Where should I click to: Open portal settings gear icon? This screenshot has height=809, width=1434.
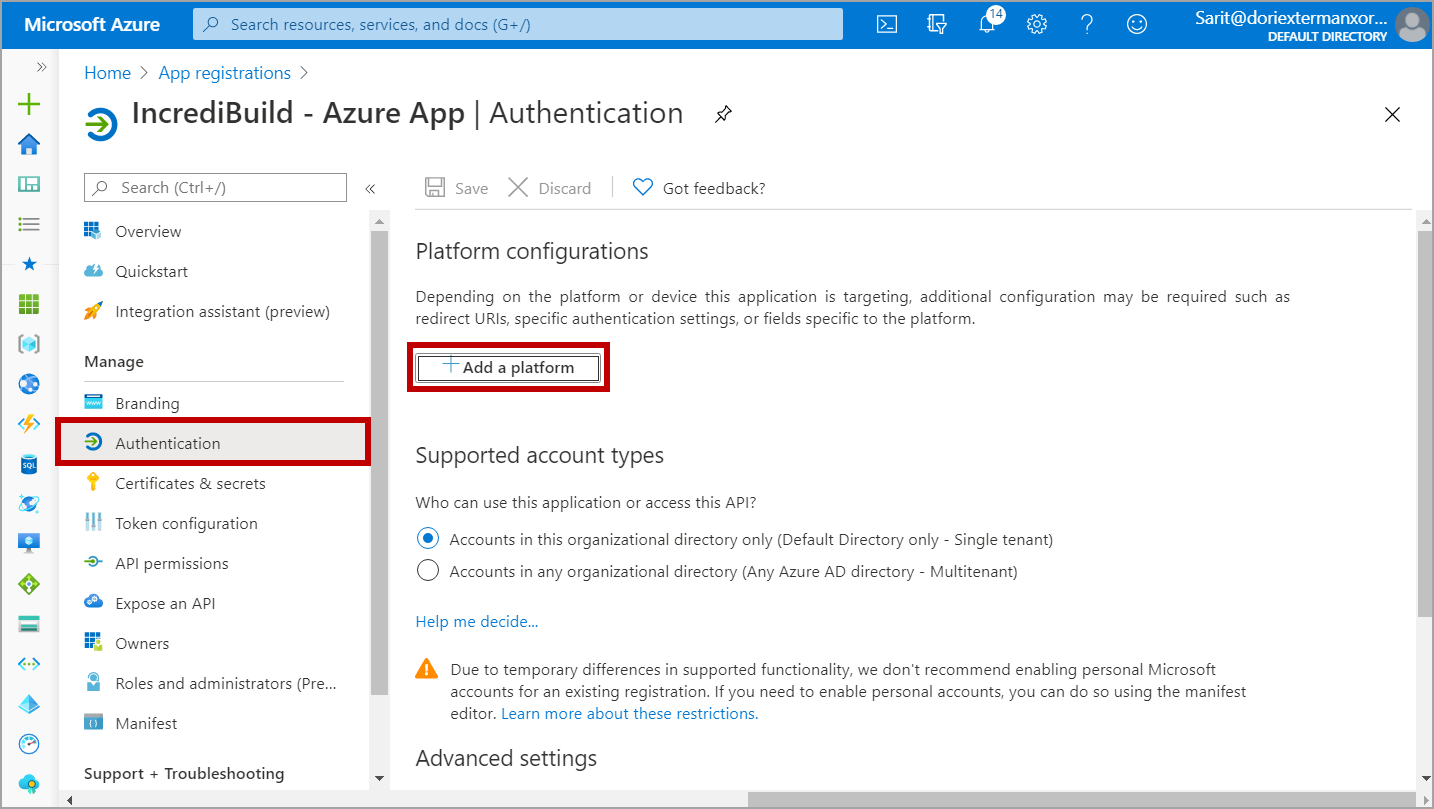(x=1037, y=24)
